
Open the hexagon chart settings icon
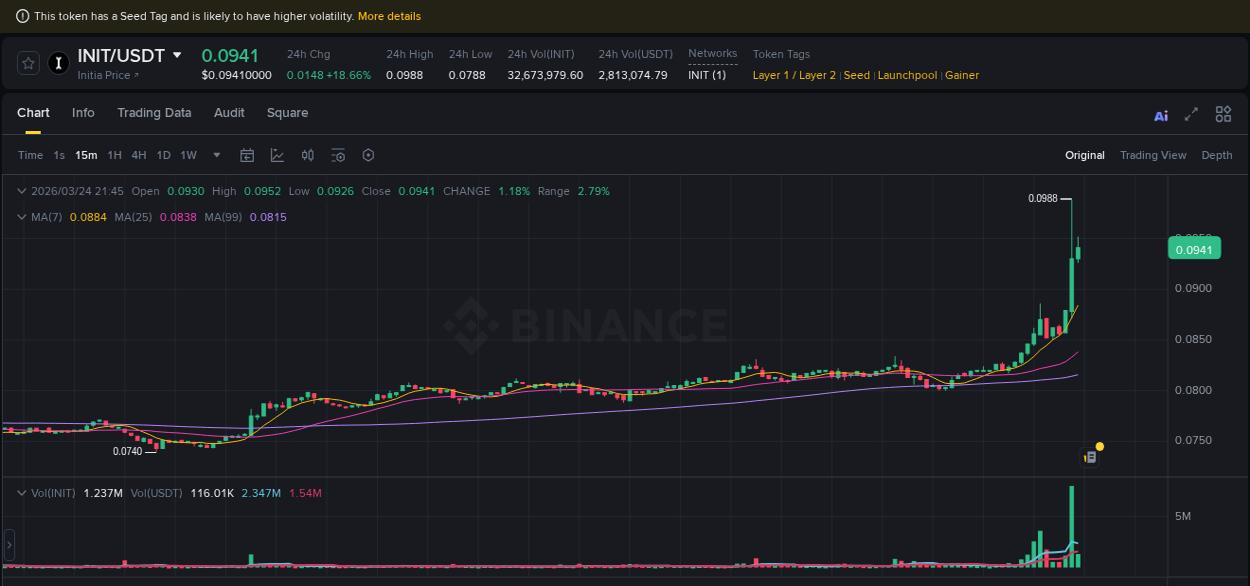click(368, 155)
